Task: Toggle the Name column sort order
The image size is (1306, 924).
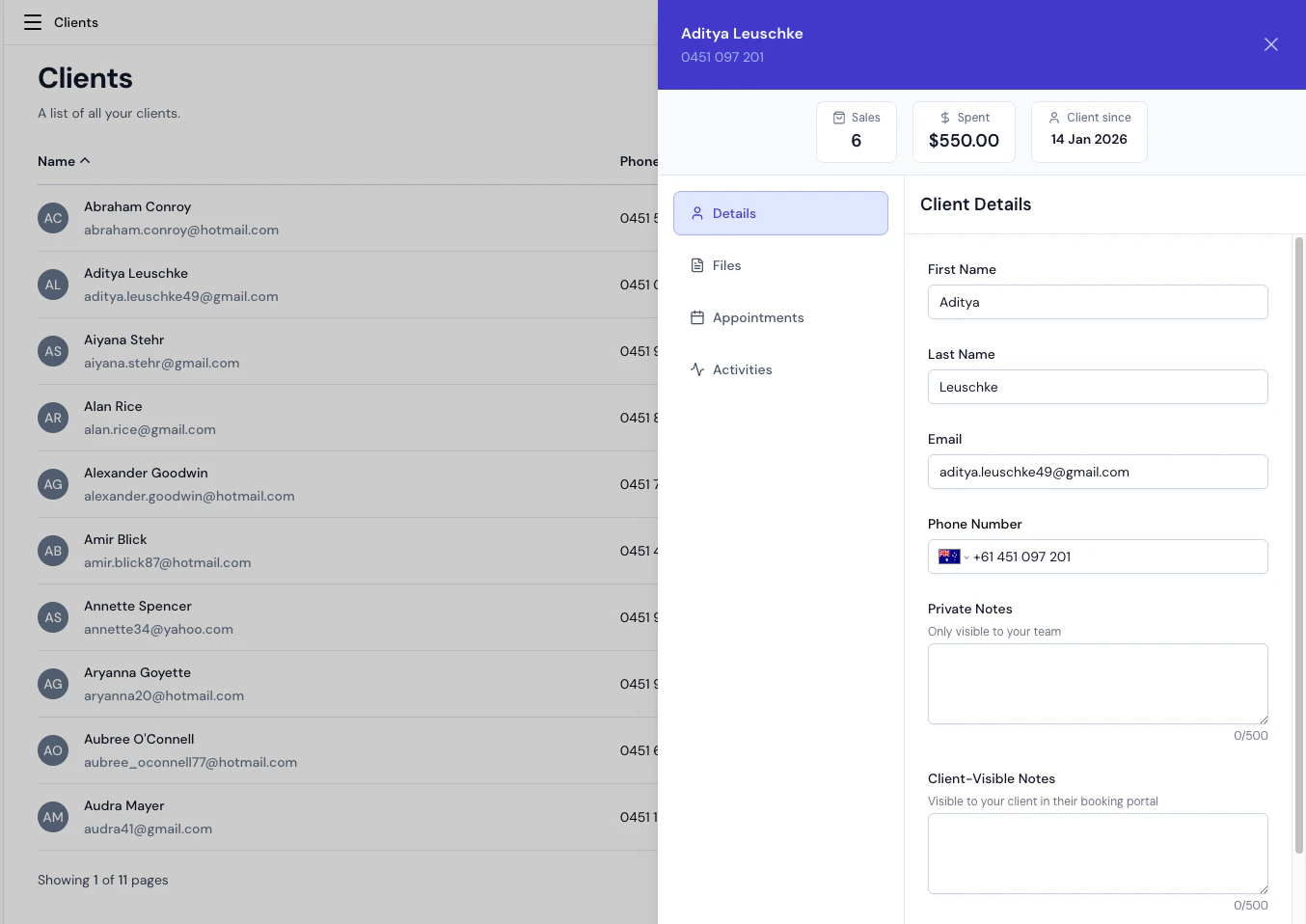Action: 64,161
